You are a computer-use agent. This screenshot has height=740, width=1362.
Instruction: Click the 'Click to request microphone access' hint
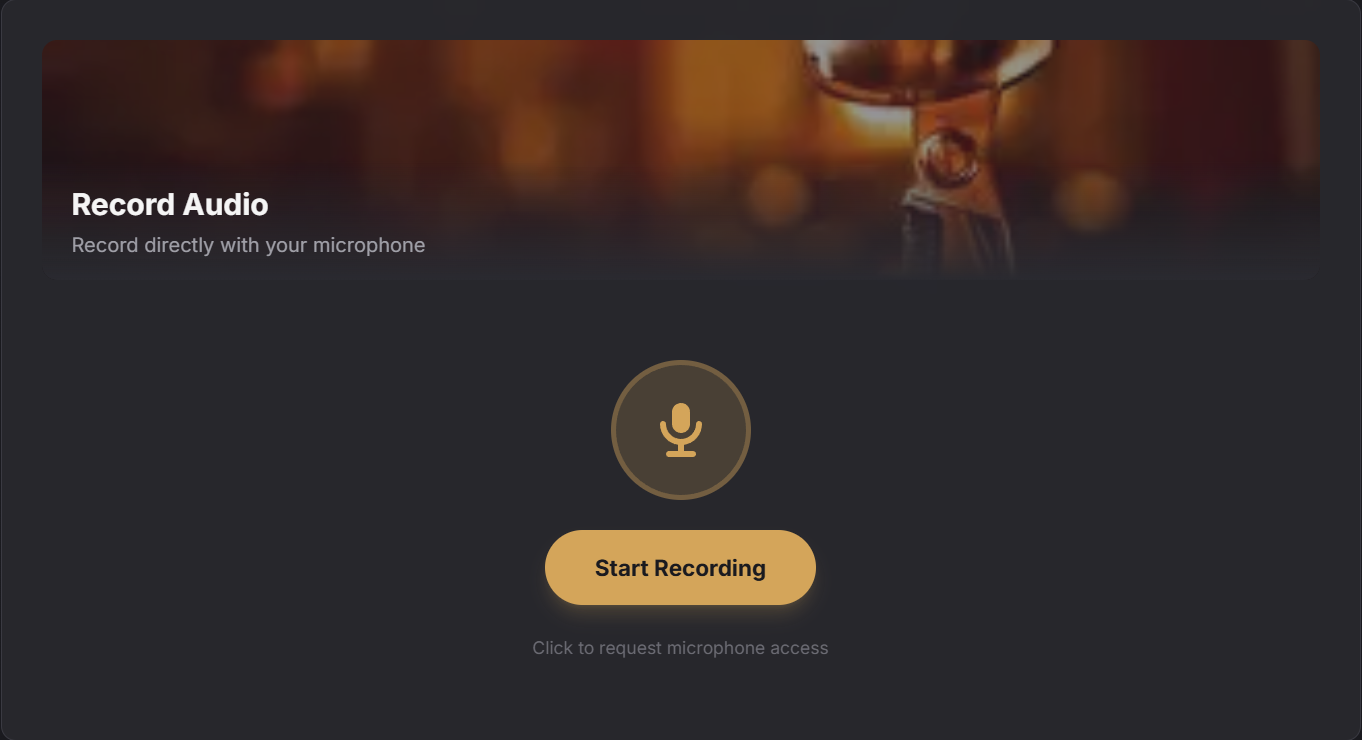[x=680, y=648]
